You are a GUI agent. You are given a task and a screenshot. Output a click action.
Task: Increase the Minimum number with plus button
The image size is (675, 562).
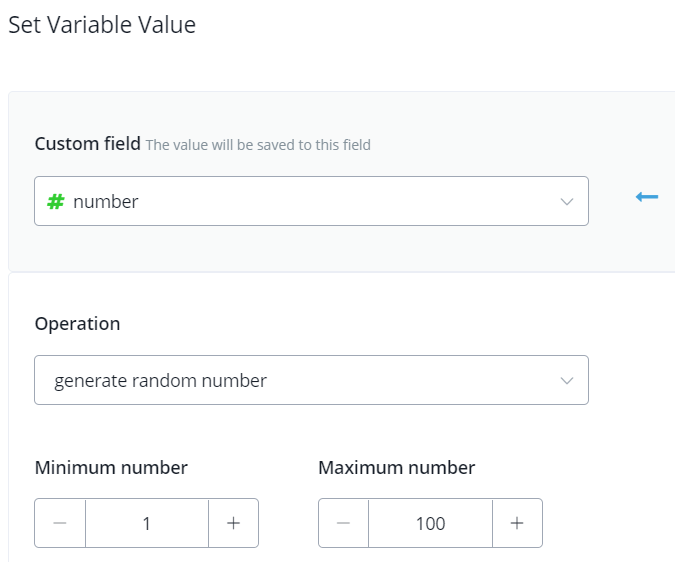point(233,523)
